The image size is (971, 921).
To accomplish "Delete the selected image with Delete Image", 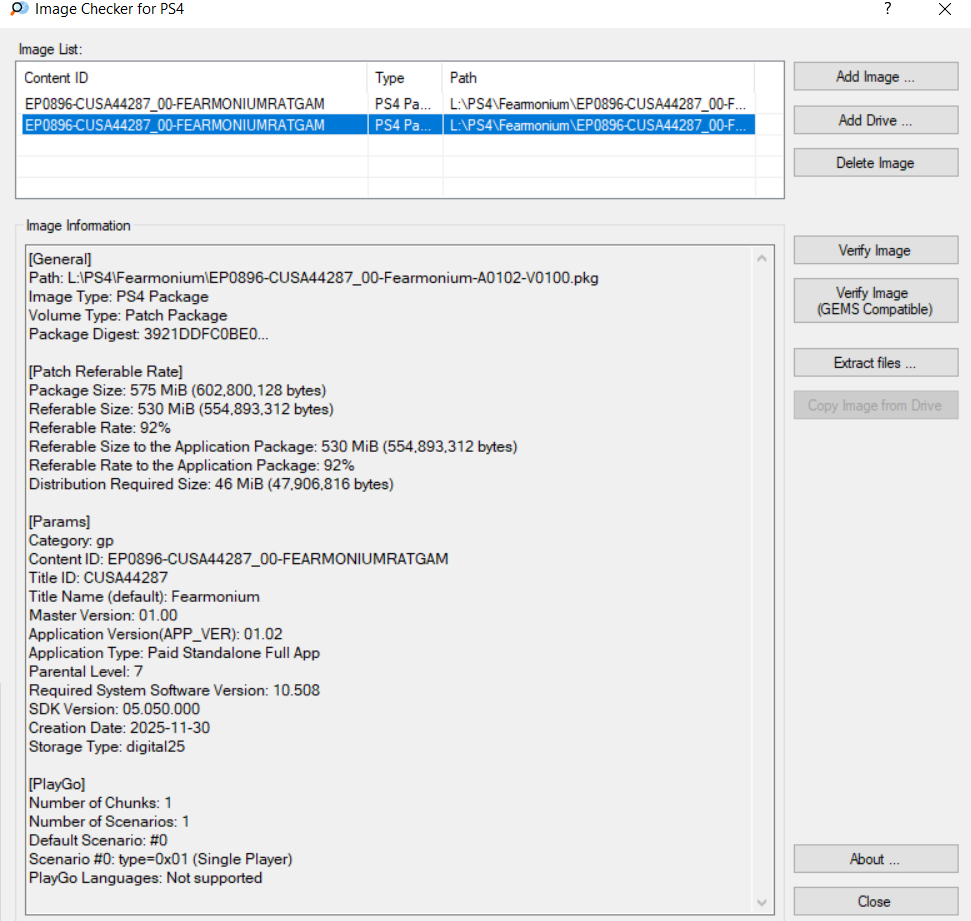I will (876, 163).
